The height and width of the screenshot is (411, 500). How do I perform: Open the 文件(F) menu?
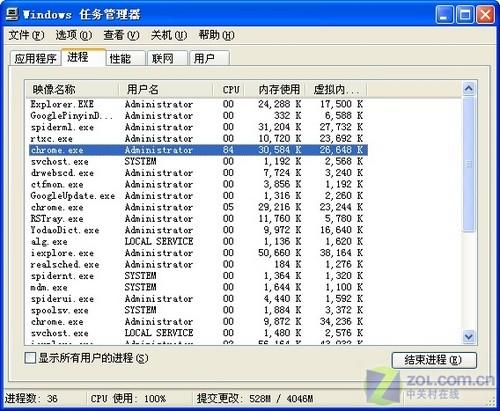click(x=26, y=35)
